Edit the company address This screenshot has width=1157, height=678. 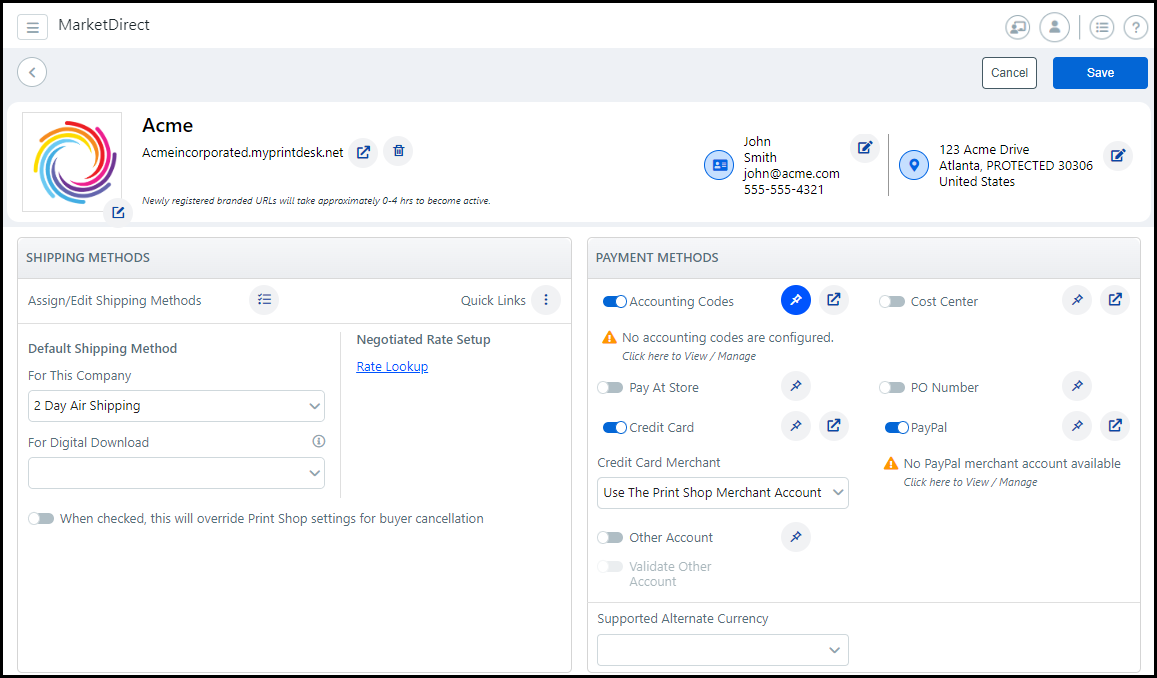[x=1118, y=155]
